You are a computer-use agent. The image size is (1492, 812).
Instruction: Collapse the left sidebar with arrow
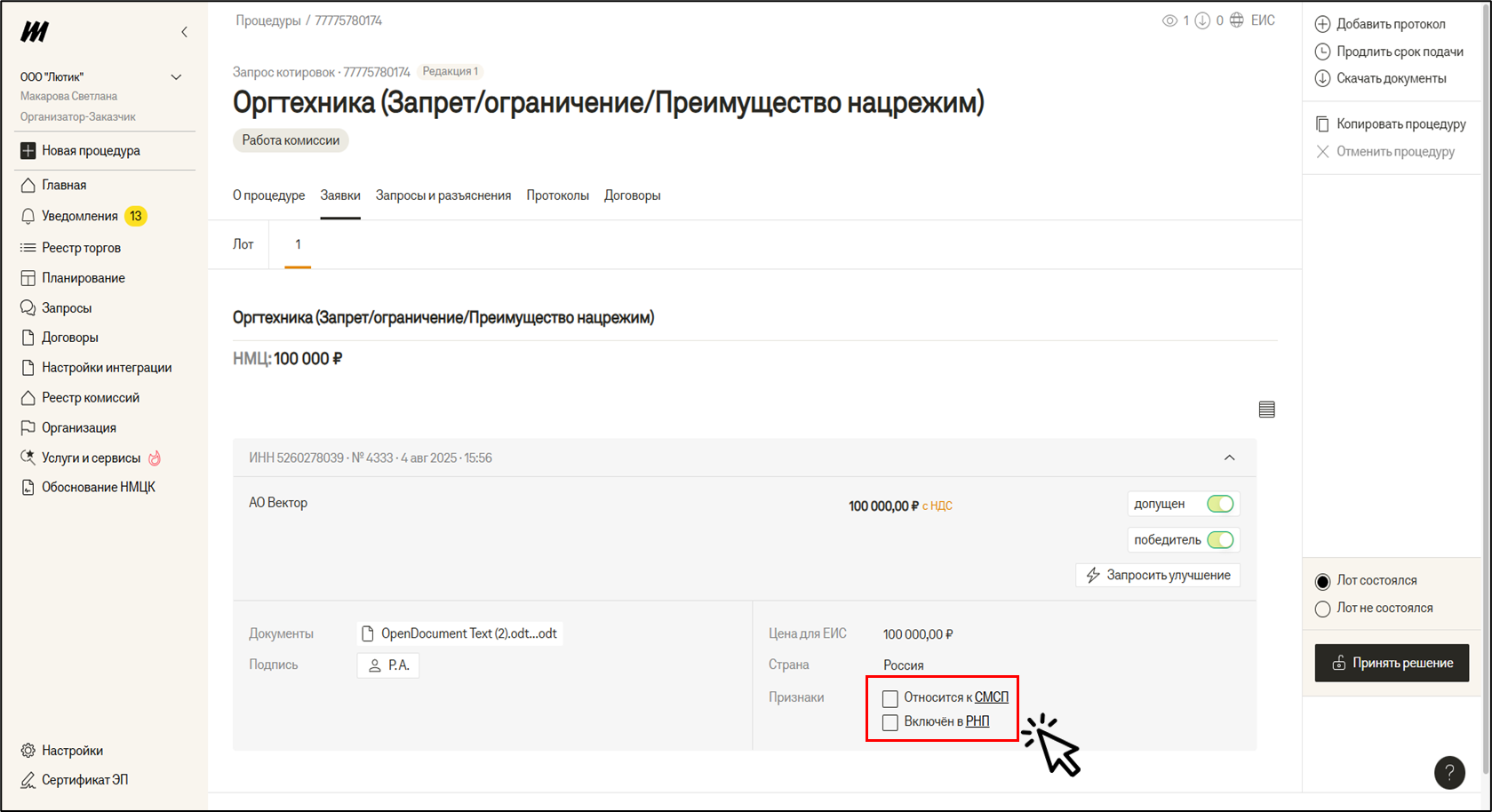(184, 32)
